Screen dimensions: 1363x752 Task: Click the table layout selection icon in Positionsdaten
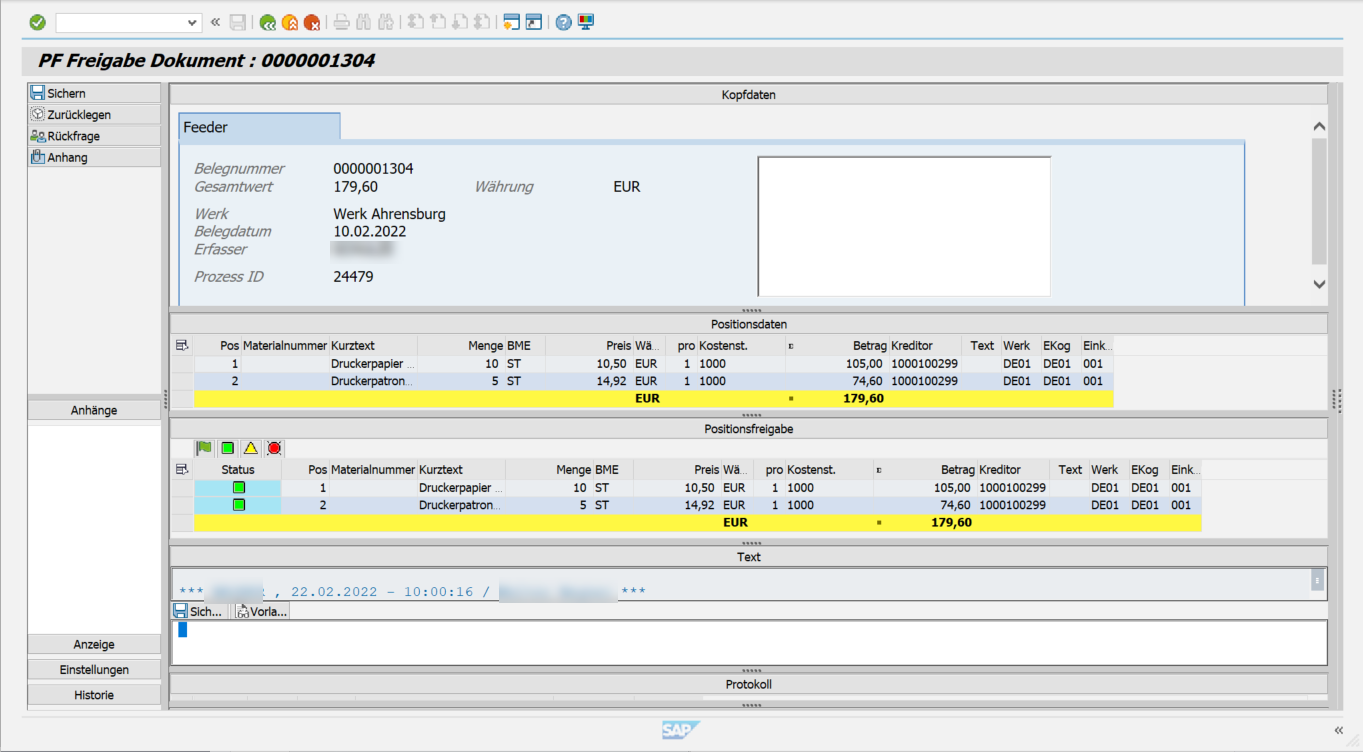point(182,345)
